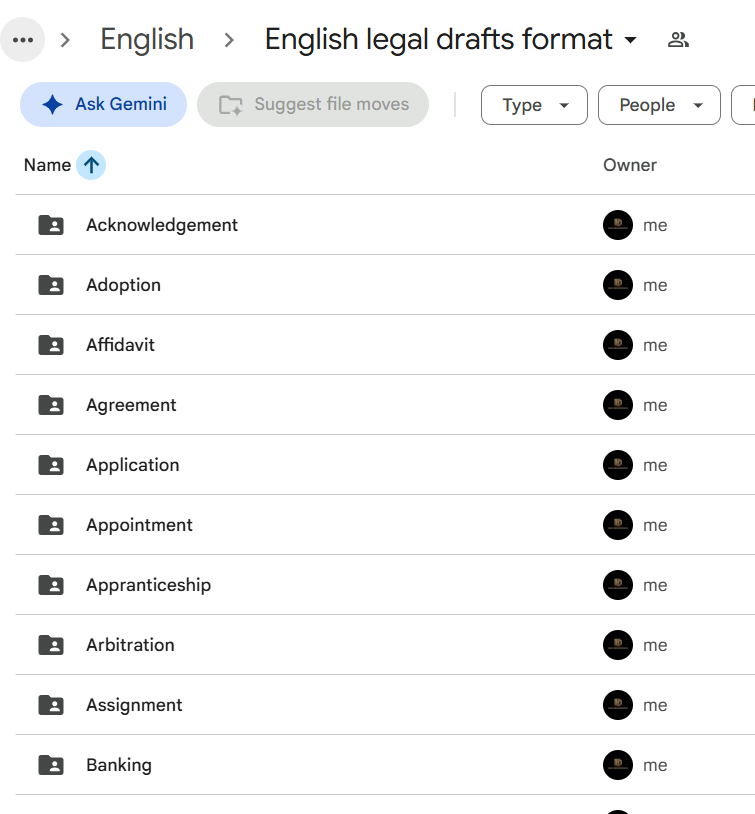755x814 pixels.
Task: Click the Owner column header
Action: point(630,165)
